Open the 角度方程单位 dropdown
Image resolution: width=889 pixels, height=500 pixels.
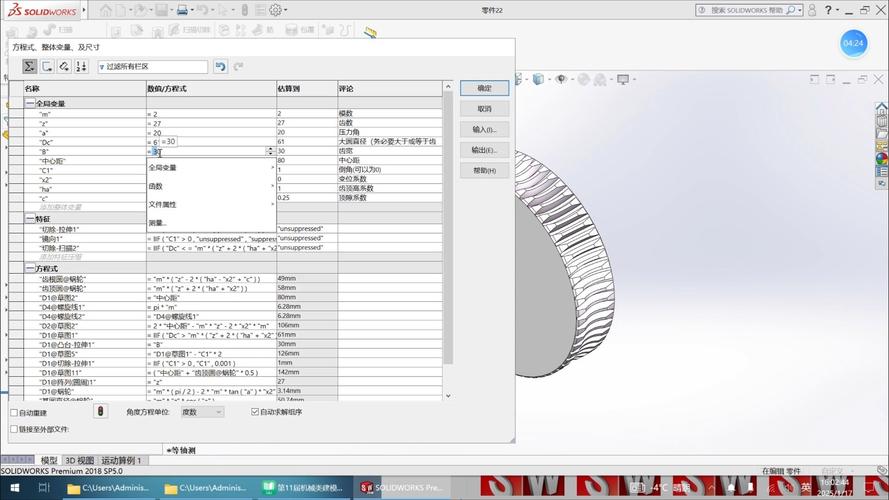(x=202, y=412)
